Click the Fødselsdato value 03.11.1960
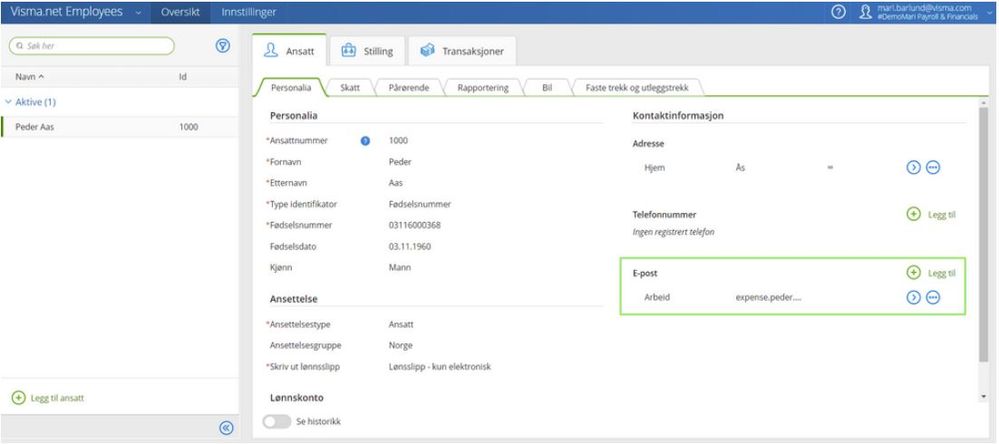The image size is (999, 444). click(x=410, y=247)
